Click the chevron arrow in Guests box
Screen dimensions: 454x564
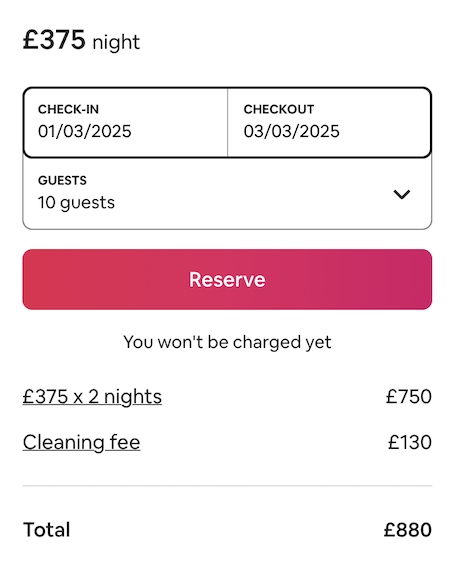401,194
